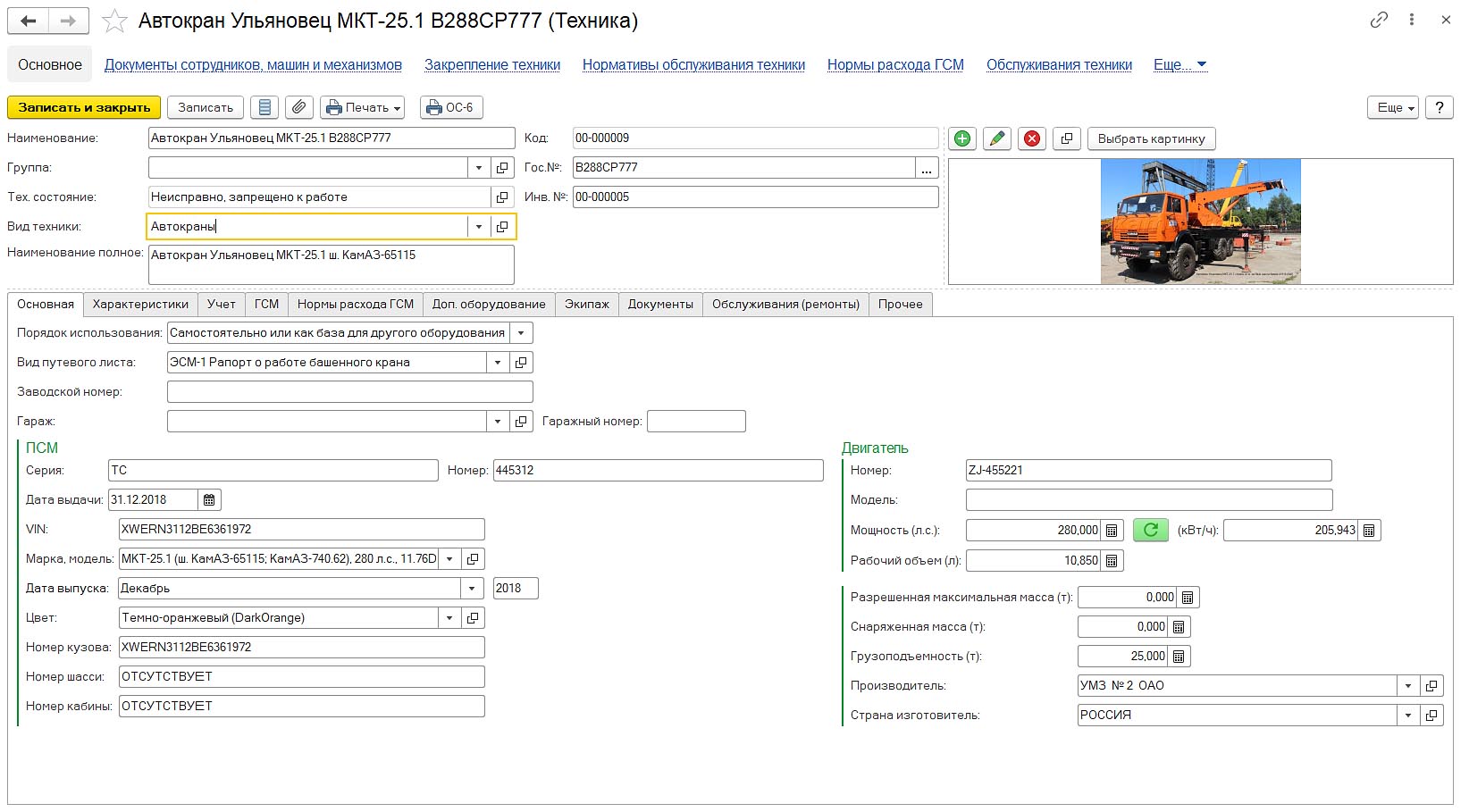Open calculator for Разрешенная максимальная масса
The image size is (1469, 812).
pos(1188,598)
